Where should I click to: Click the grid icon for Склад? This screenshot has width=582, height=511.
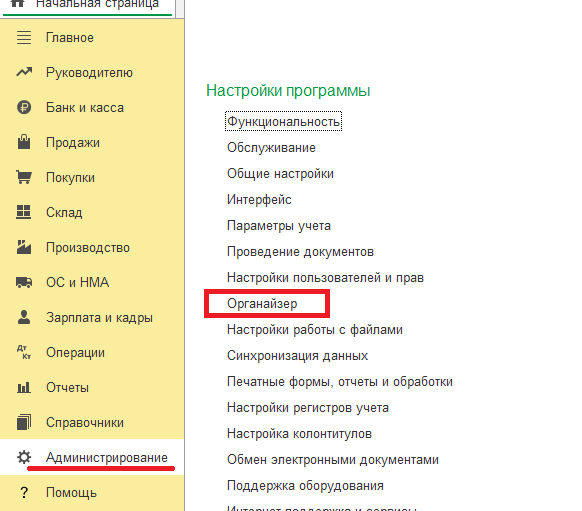pos(24,212)
